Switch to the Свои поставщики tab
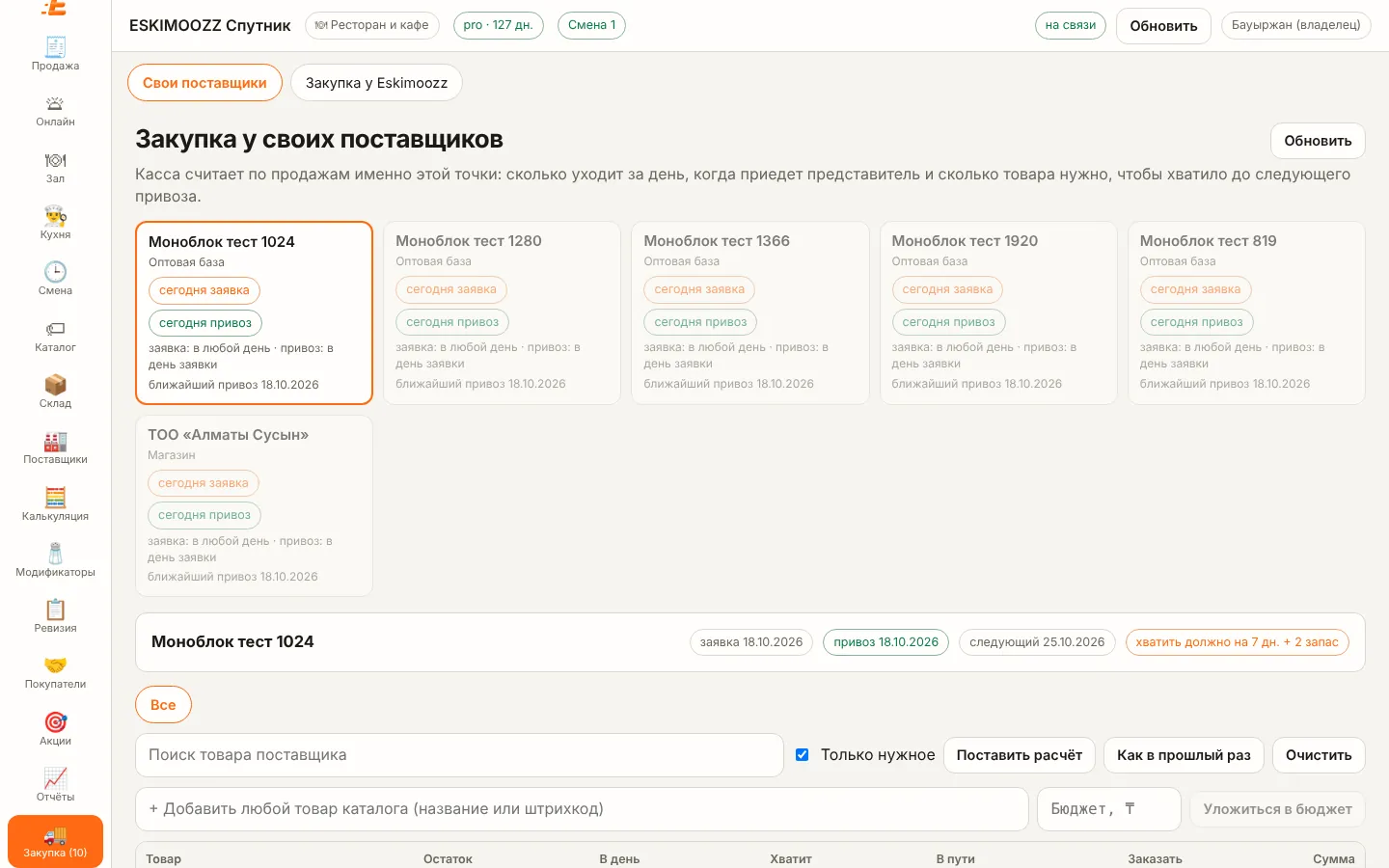Screen dimensions: 1389x868 click(x=204, y=83)
